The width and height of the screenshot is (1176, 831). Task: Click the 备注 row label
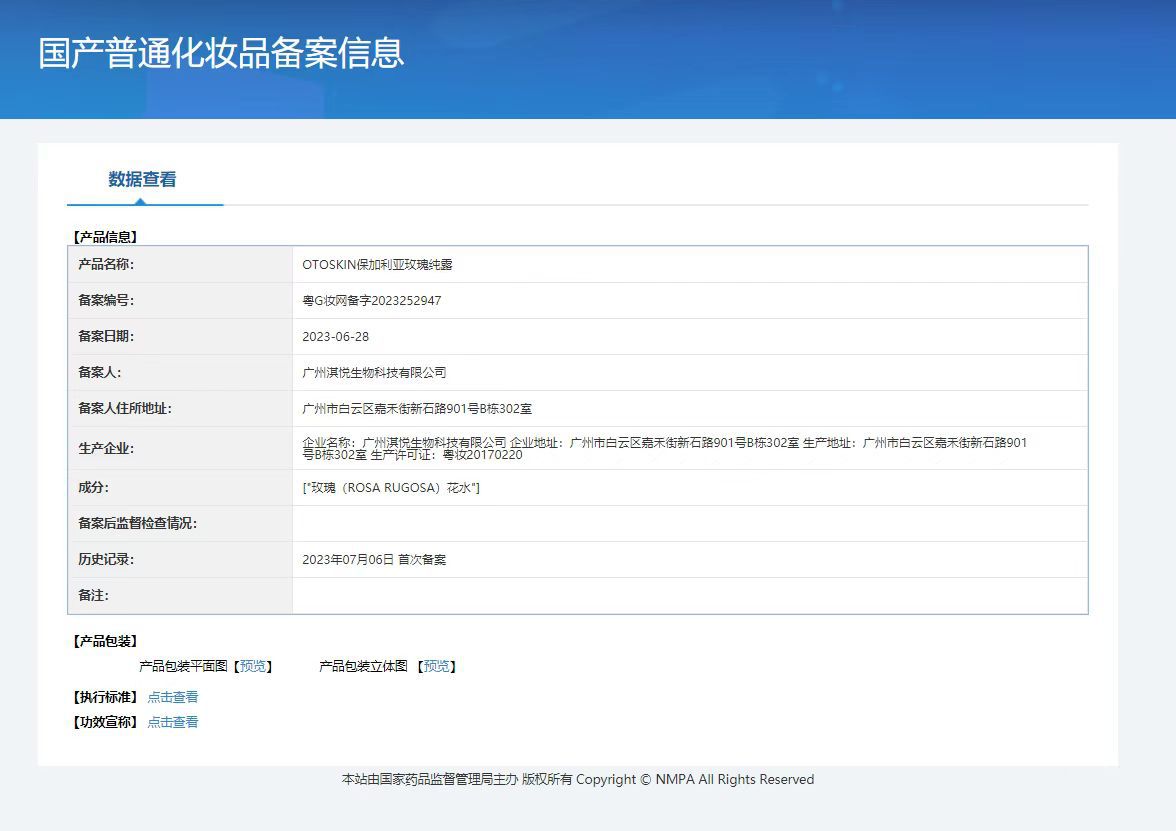[x=93, y=596]
